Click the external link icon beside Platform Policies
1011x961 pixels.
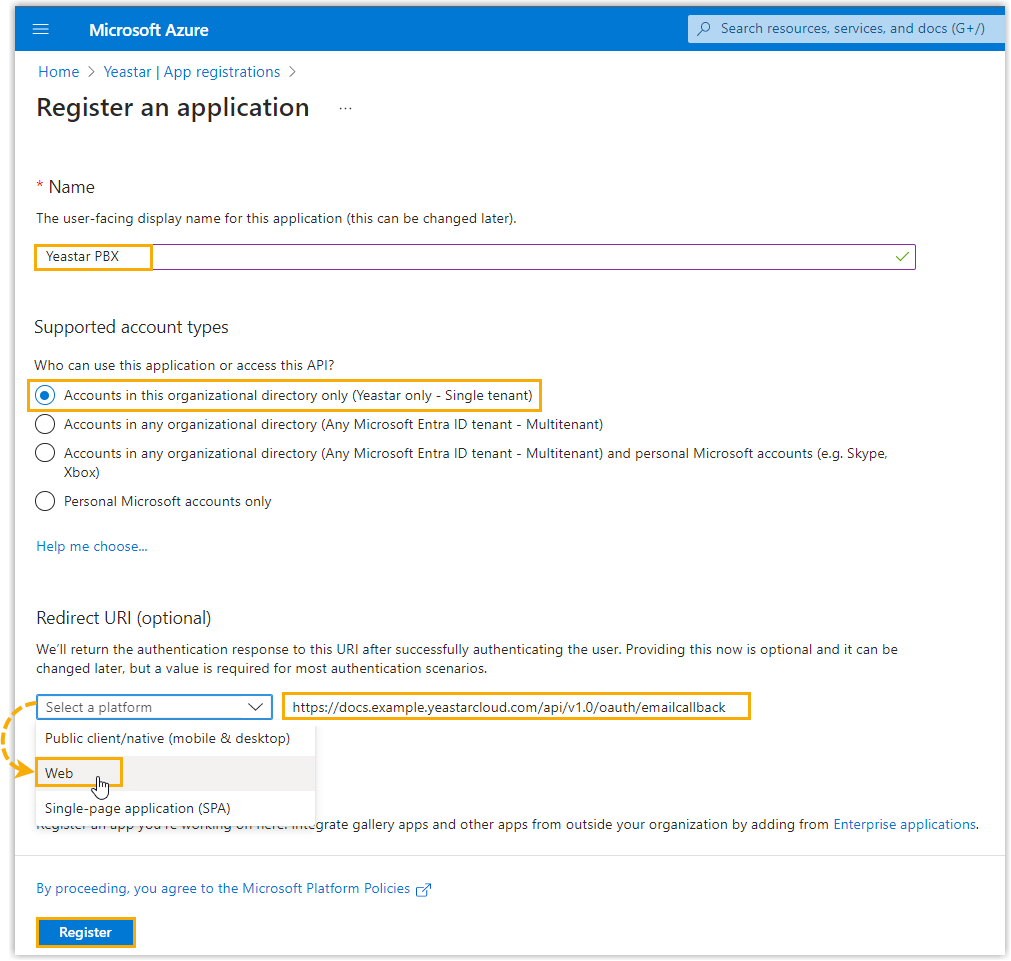click(423, 889)
